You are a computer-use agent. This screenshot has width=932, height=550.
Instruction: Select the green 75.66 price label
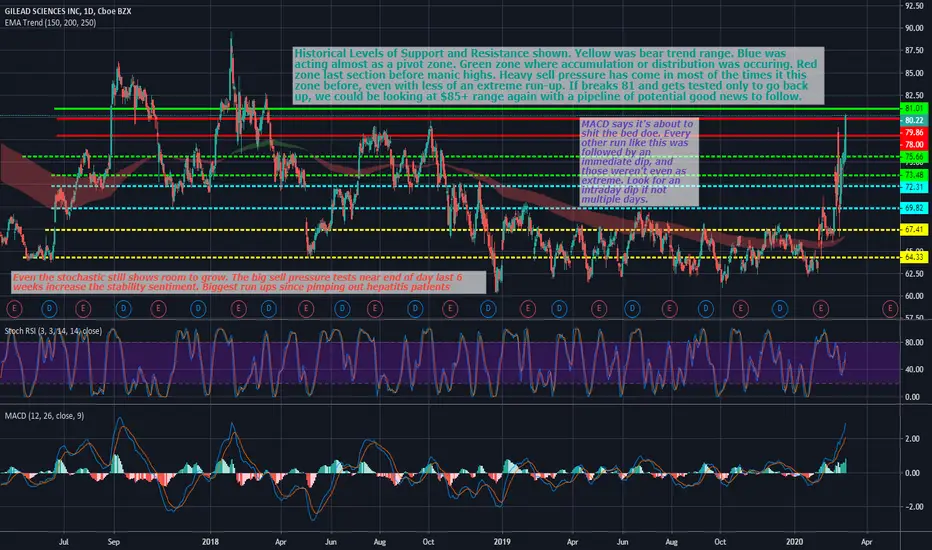click(914, 156)
